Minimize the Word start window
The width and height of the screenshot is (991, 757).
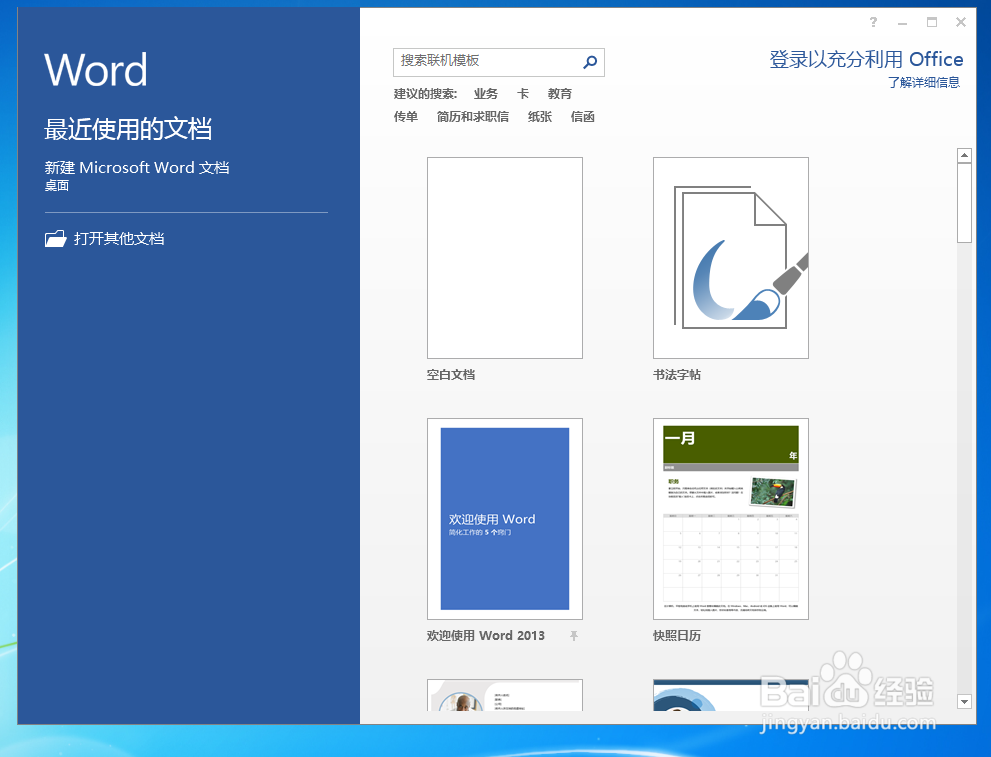click(x=903, y=23)
